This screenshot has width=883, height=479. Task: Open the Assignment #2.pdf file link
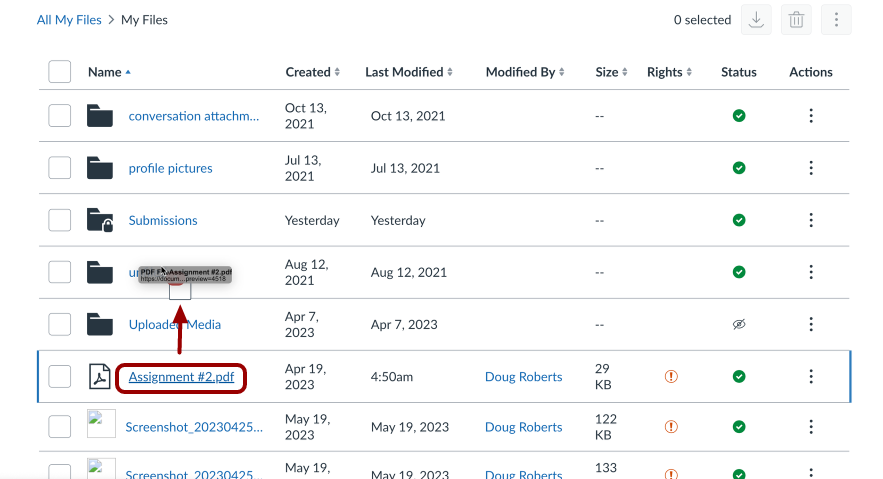click(x=181, y=377)
